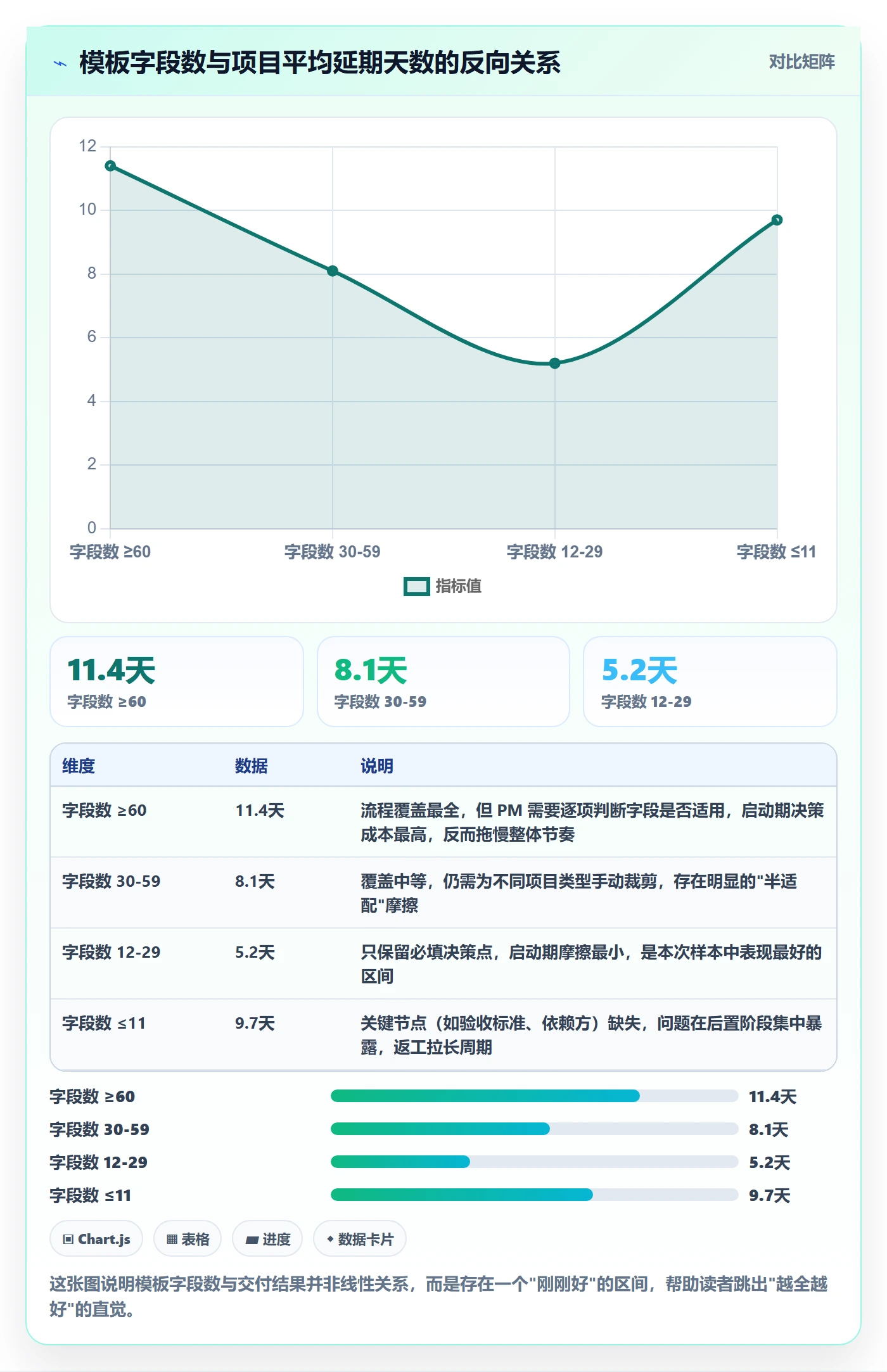Click the footer summary paragraph starting 这张图说明

tap(438, 1296)
